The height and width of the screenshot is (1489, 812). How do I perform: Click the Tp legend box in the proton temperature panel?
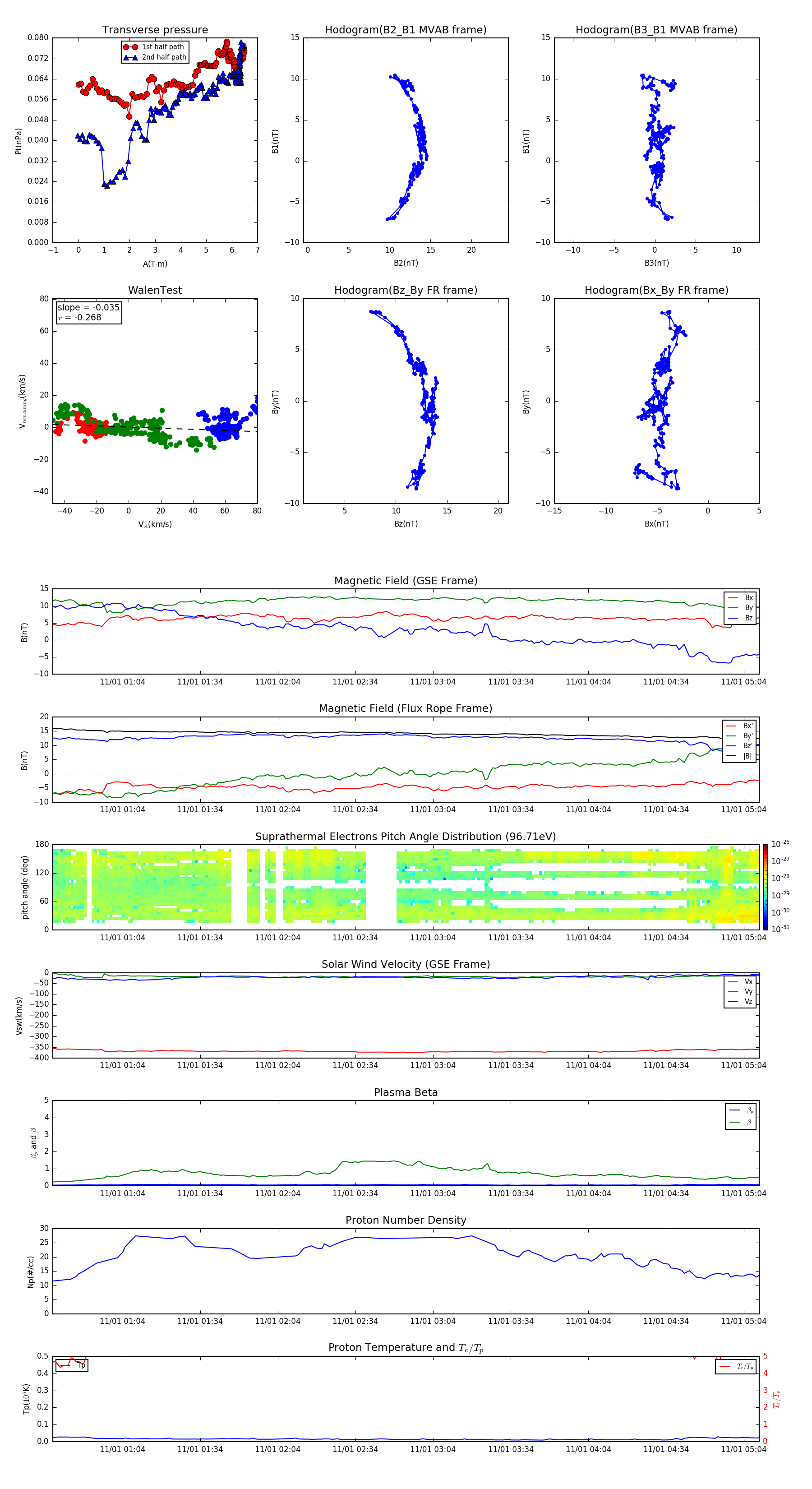point(72,1365)
